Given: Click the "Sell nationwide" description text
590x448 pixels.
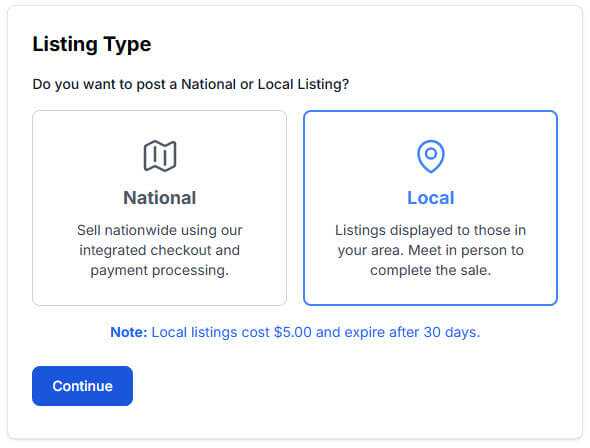Looking at the screenshot, I should [x=160, y=250].
